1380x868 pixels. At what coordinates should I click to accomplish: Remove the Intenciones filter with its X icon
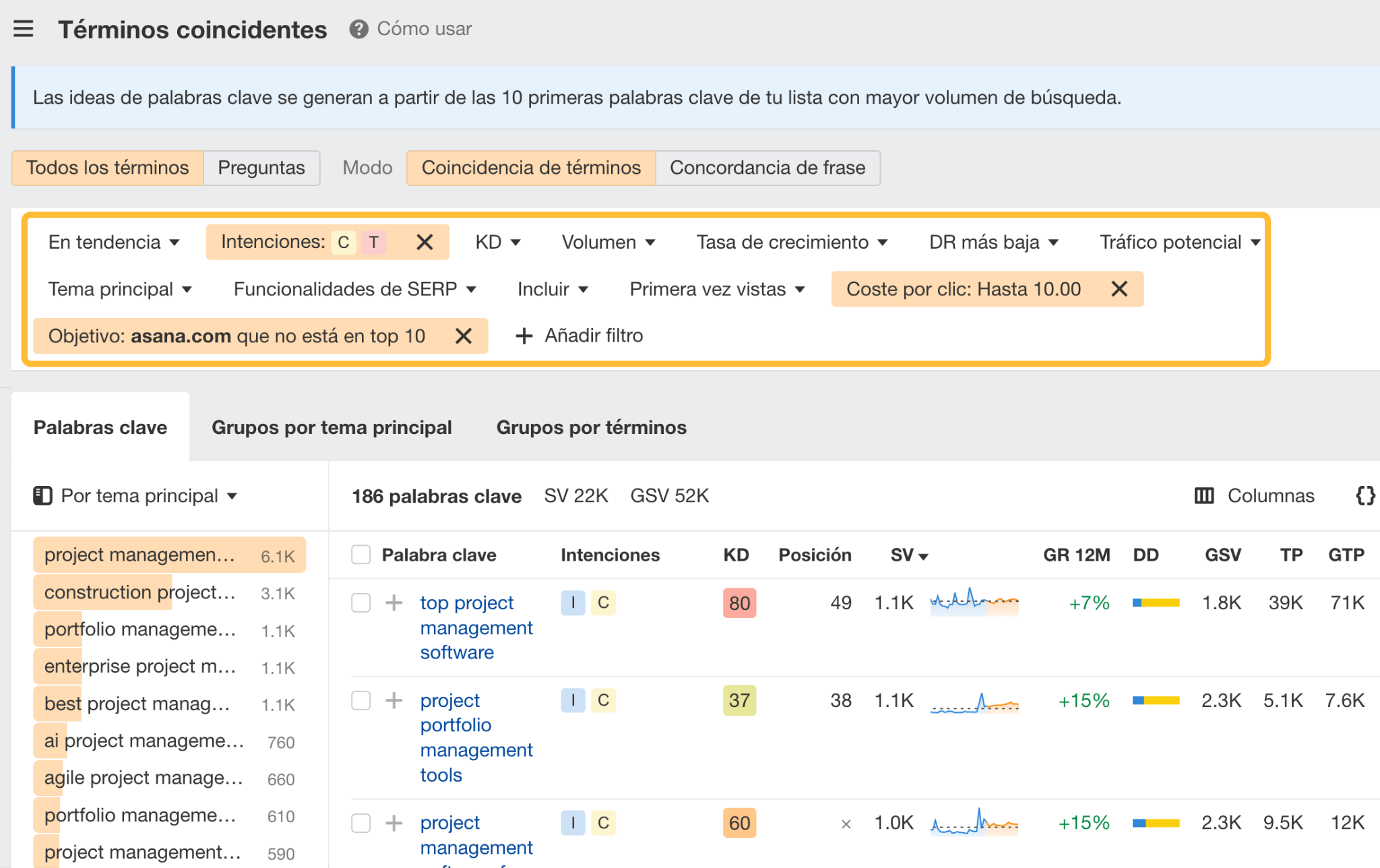pos(424,242)
